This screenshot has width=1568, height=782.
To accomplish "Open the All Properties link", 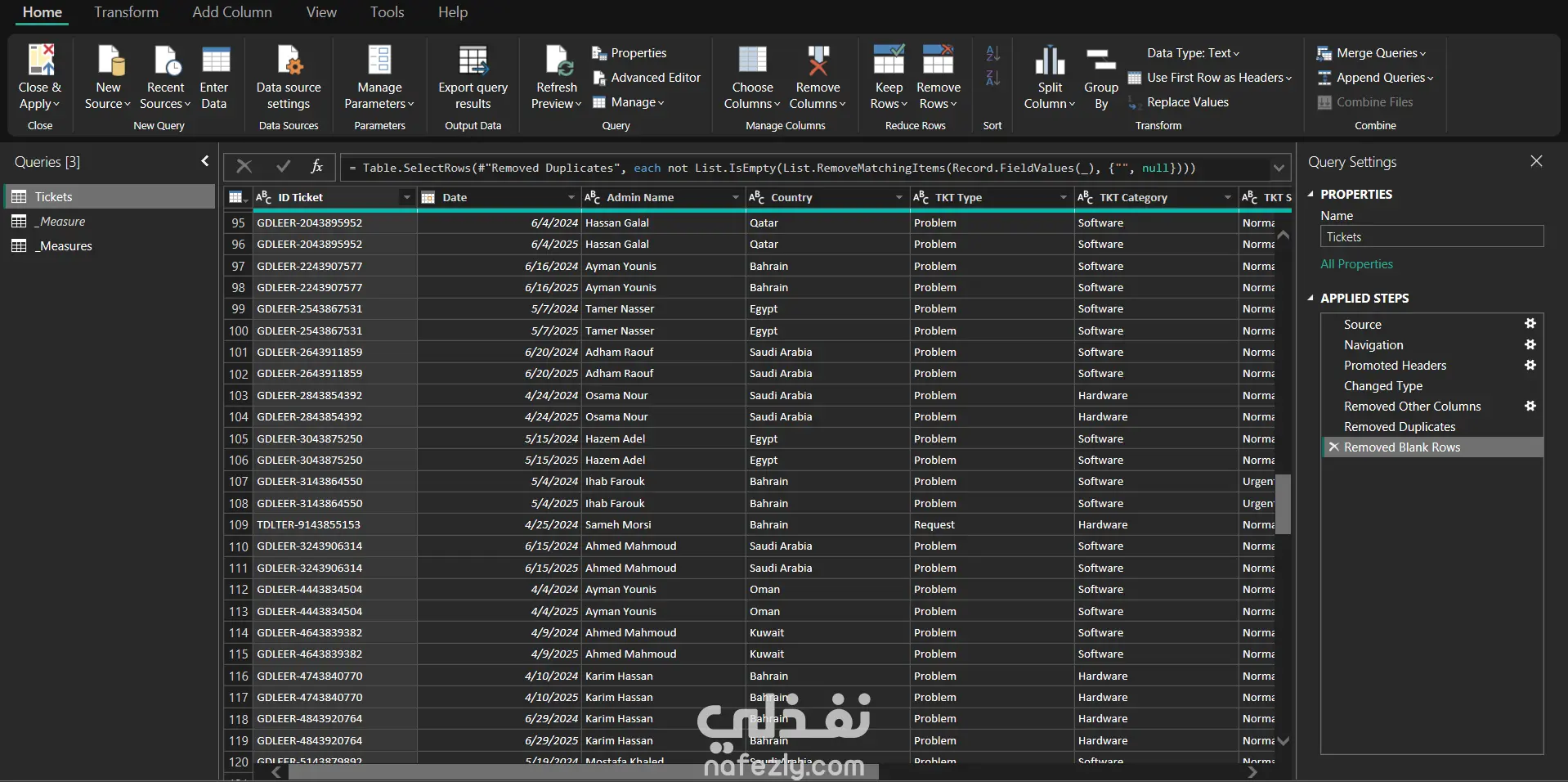I will pyautogui.click(x=1356, y=264).
